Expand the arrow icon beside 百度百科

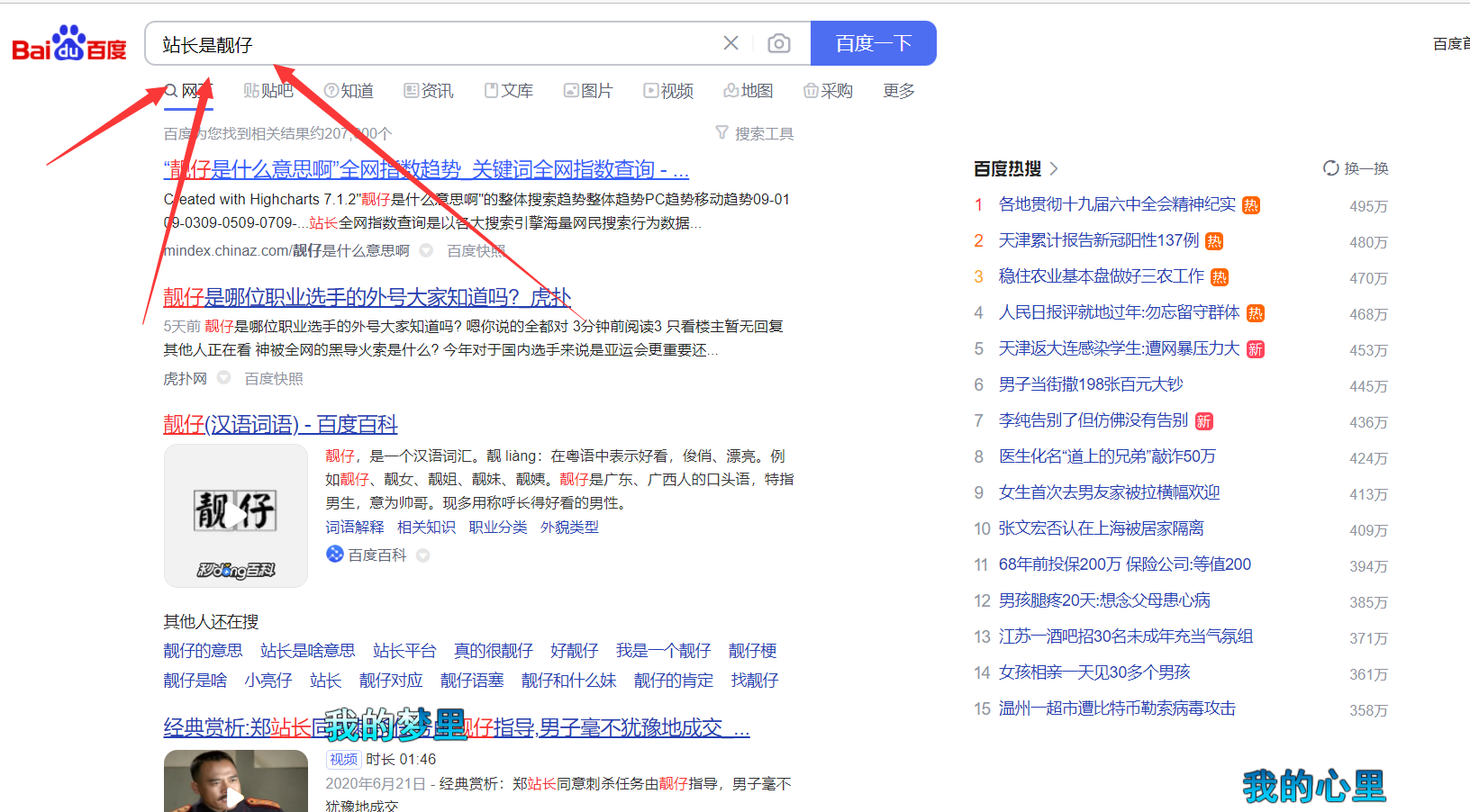tap(423, 555)
